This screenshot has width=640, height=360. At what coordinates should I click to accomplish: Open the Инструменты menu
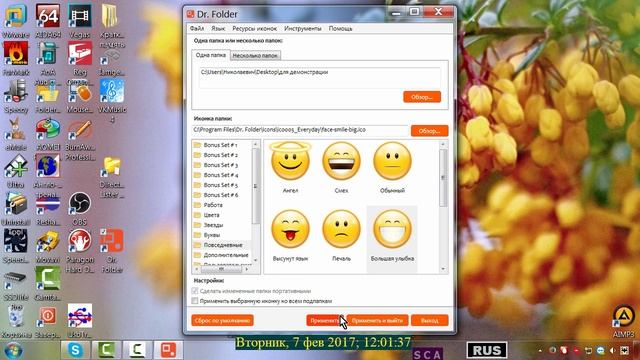tap(303, 29)
